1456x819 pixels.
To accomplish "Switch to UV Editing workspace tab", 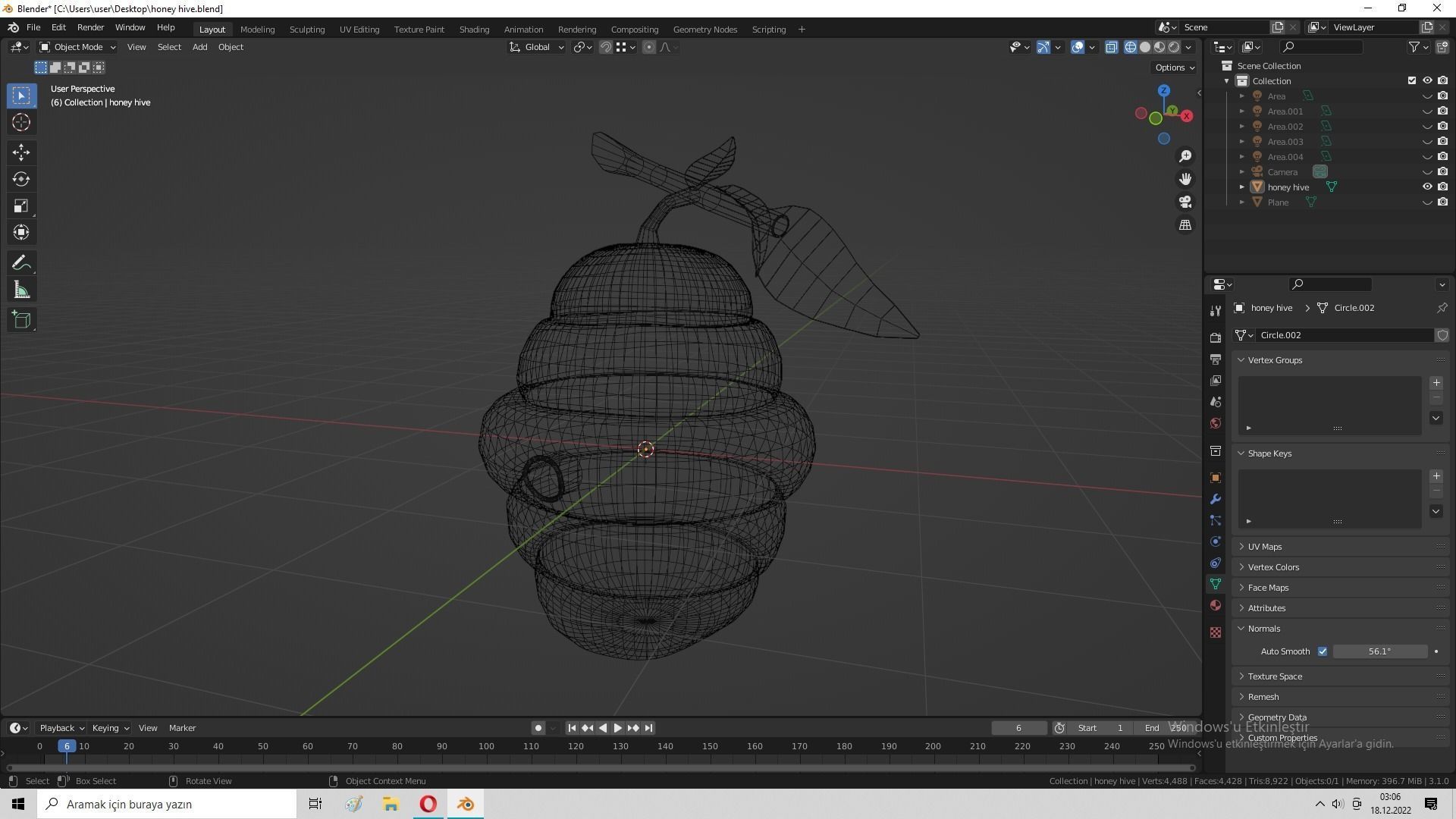I will pos(359,30).
